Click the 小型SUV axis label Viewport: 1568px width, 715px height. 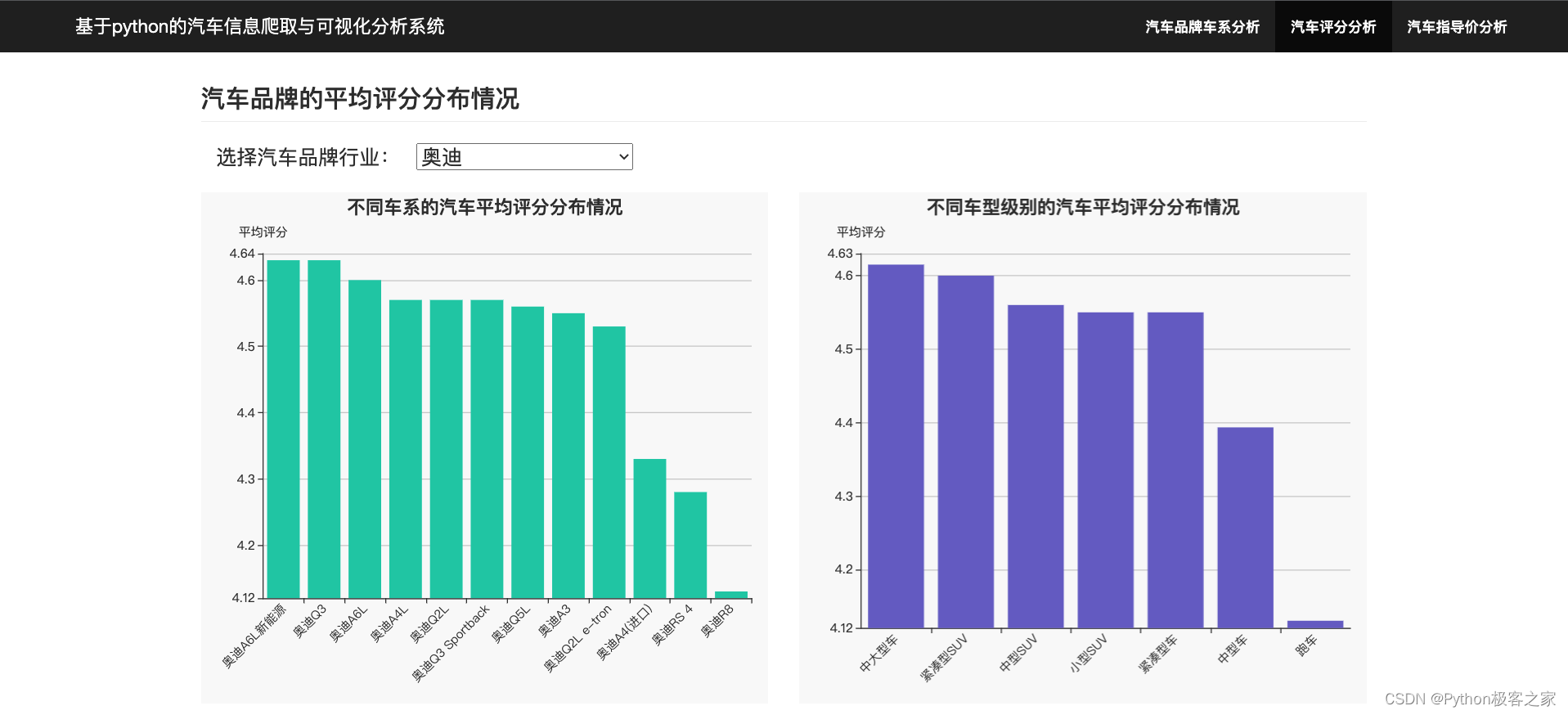pyautogui.click(x=1088, y=653)
